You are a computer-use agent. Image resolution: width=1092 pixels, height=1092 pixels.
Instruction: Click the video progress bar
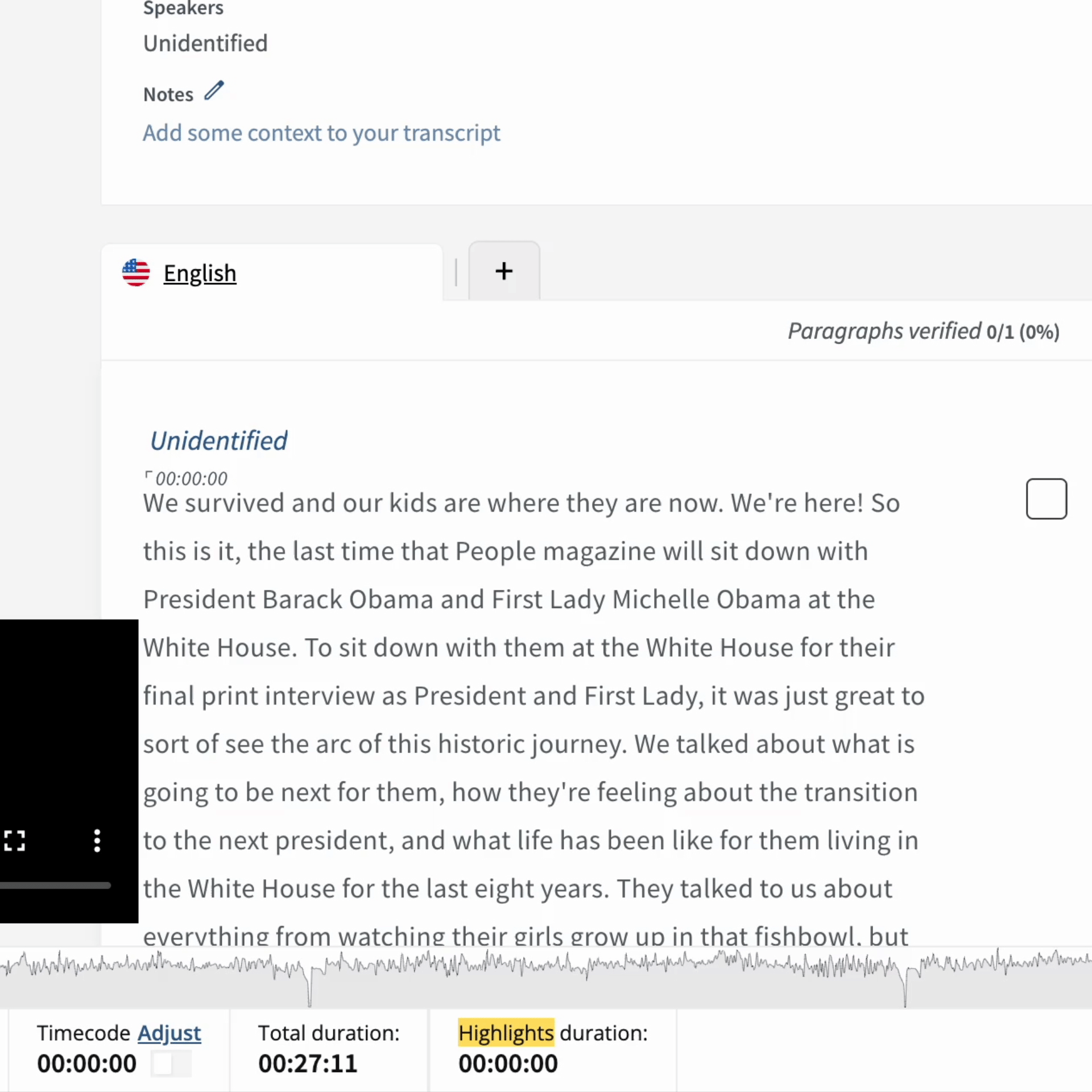click(x=55, y=885)
